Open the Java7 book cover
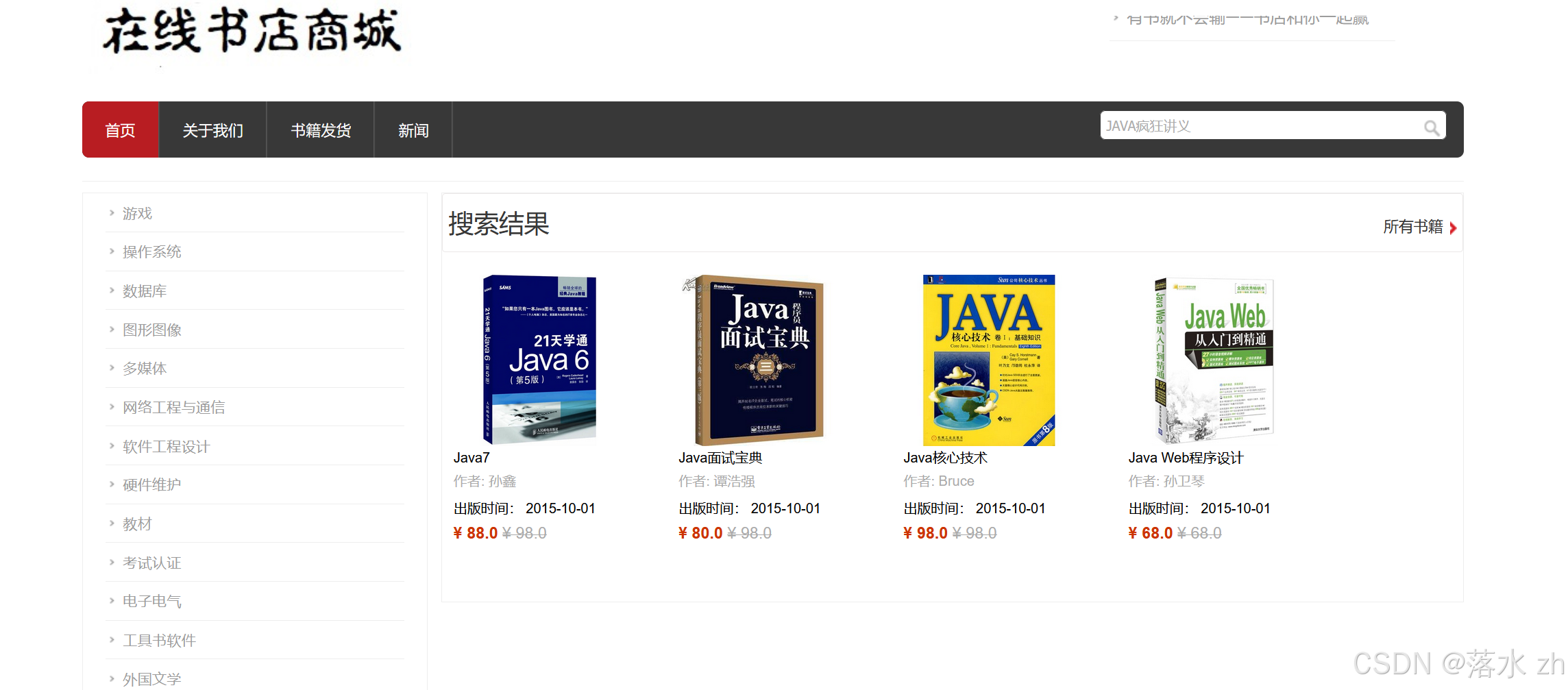Screen dimensions: 1568x690 [x=539, y=360]
